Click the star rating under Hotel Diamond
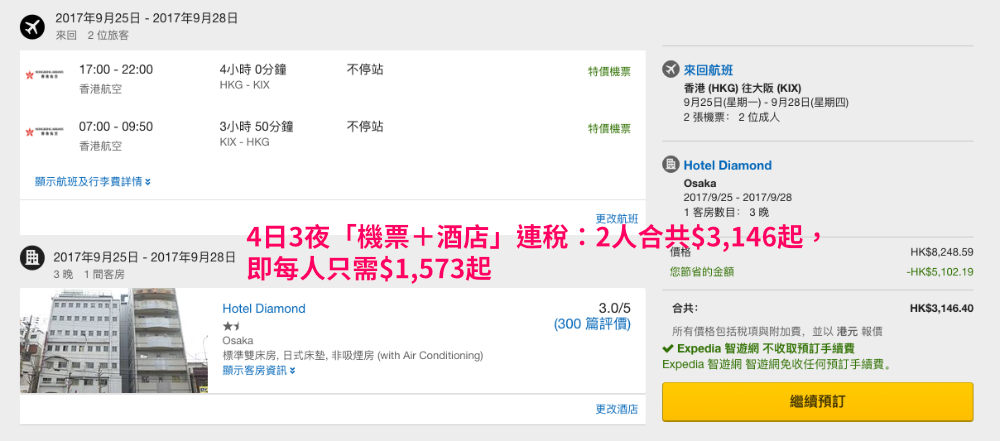The width and height of the screenshot is (1000, 441). pos(231,326)
